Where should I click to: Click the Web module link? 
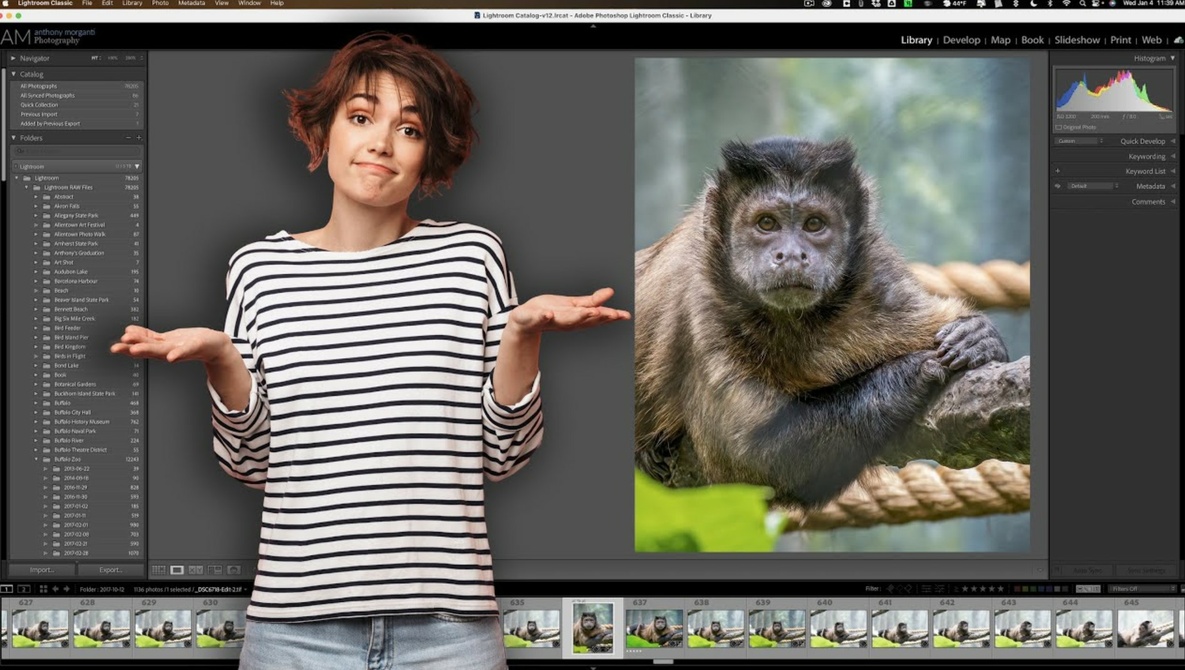(1152, 40)
